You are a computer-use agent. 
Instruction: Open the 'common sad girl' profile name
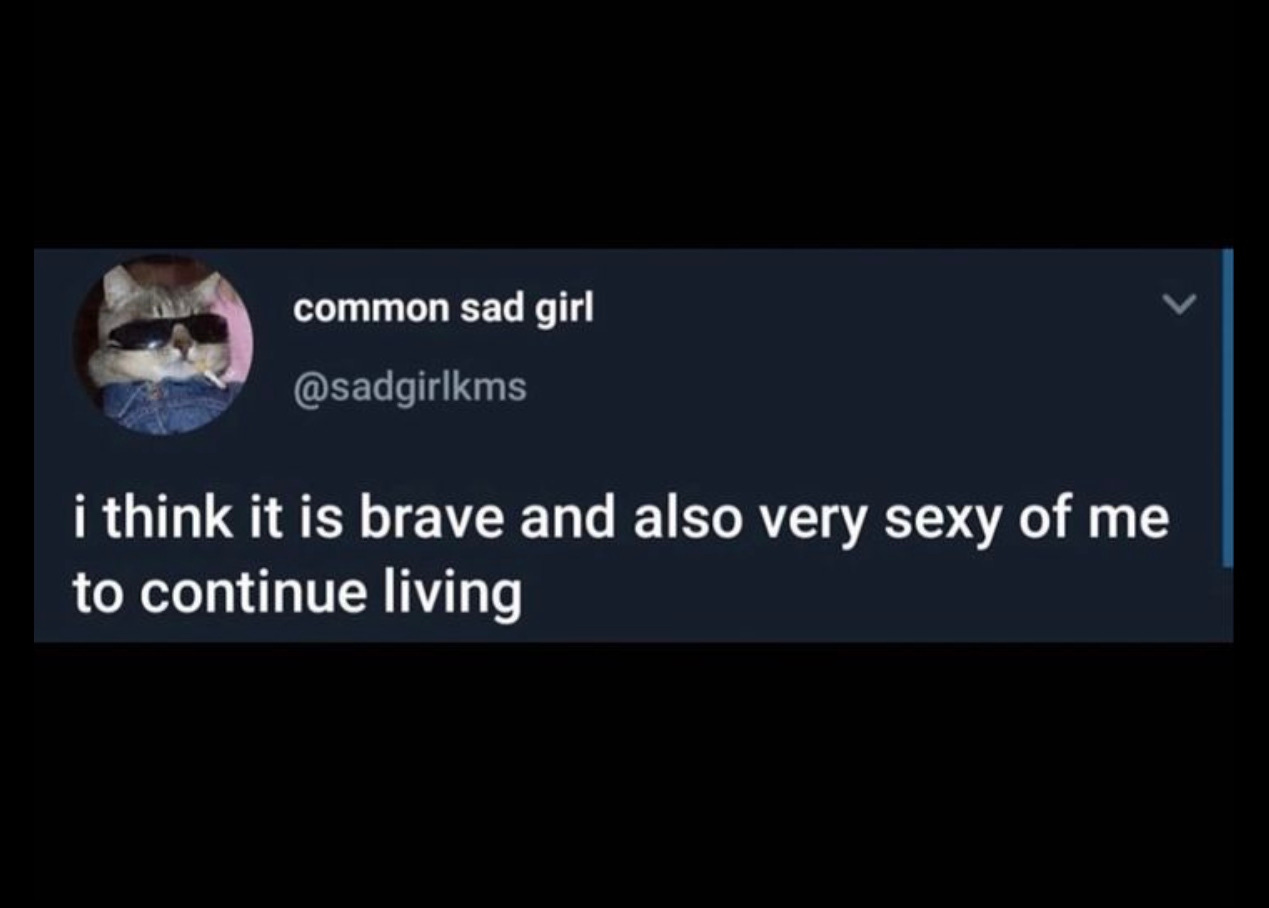point(443,310)
